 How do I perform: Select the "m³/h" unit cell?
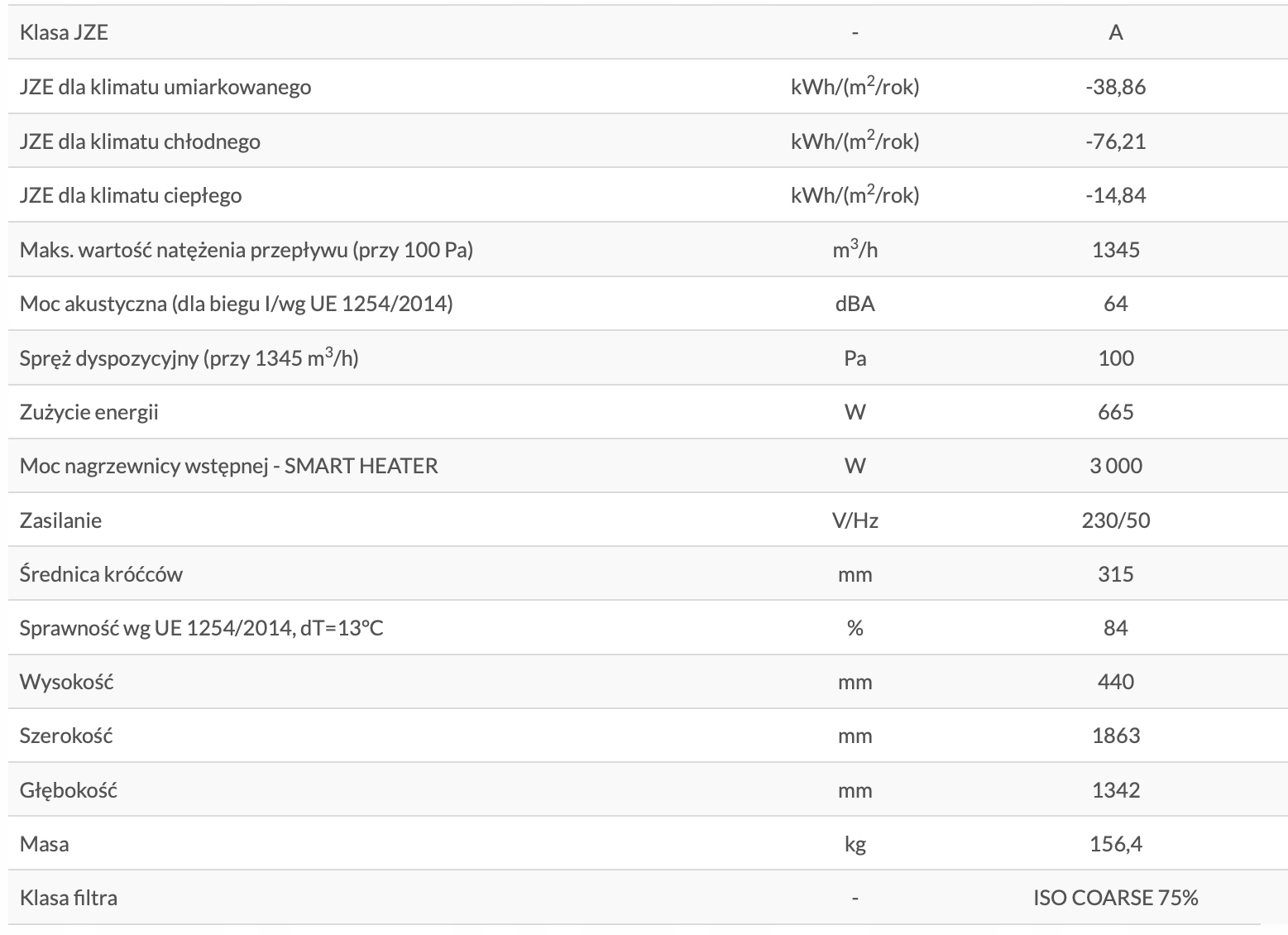tap(855, 249)
